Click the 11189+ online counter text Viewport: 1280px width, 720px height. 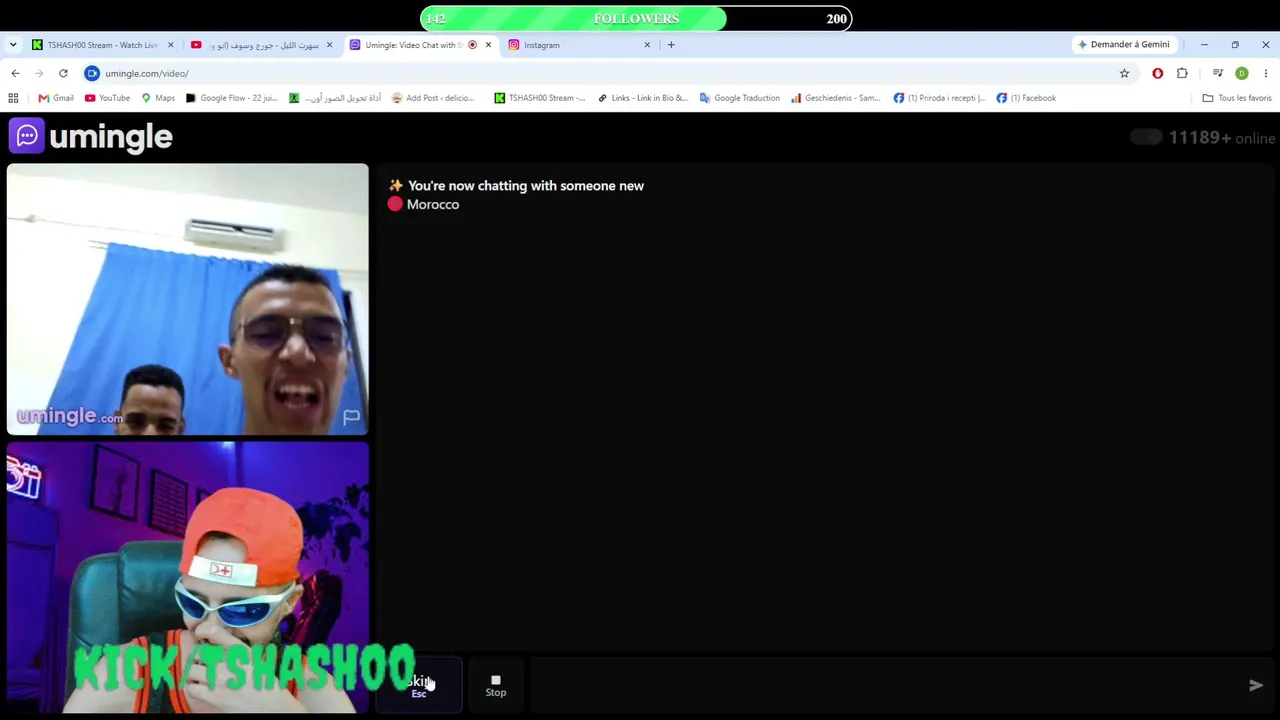click(x=1222, y=138)
